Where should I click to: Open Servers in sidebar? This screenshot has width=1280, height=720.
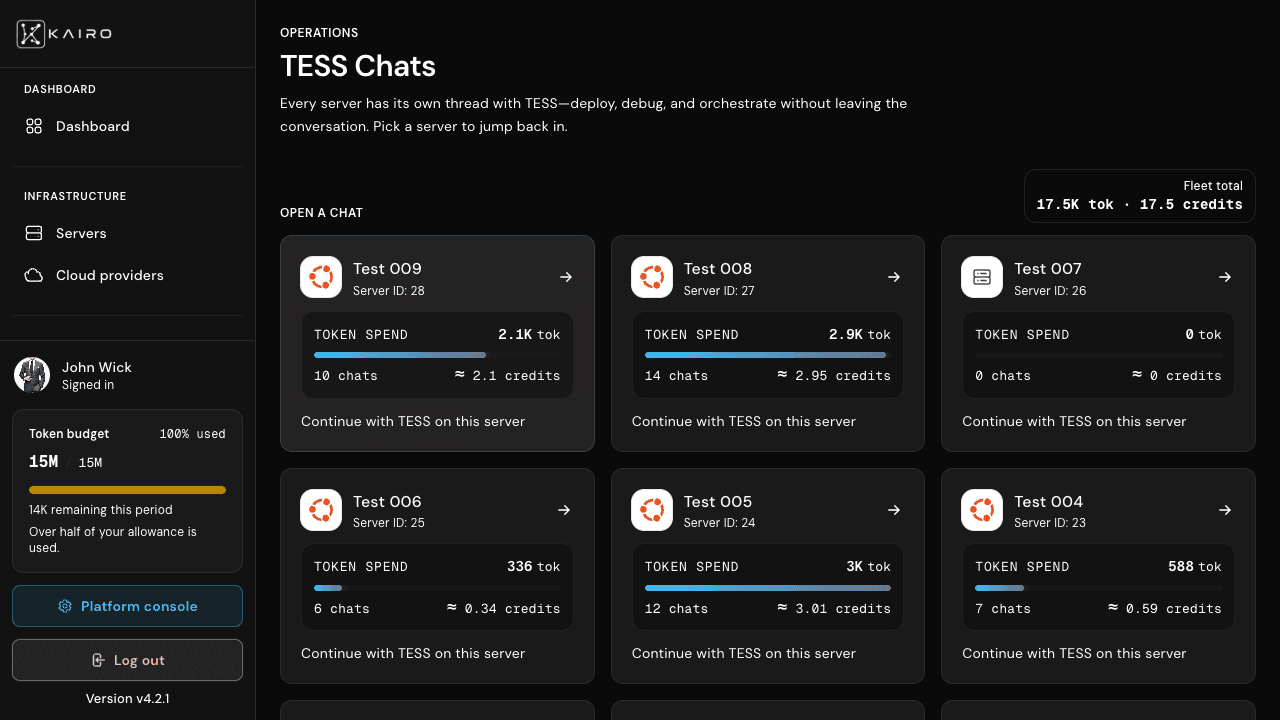click(127, 233)
